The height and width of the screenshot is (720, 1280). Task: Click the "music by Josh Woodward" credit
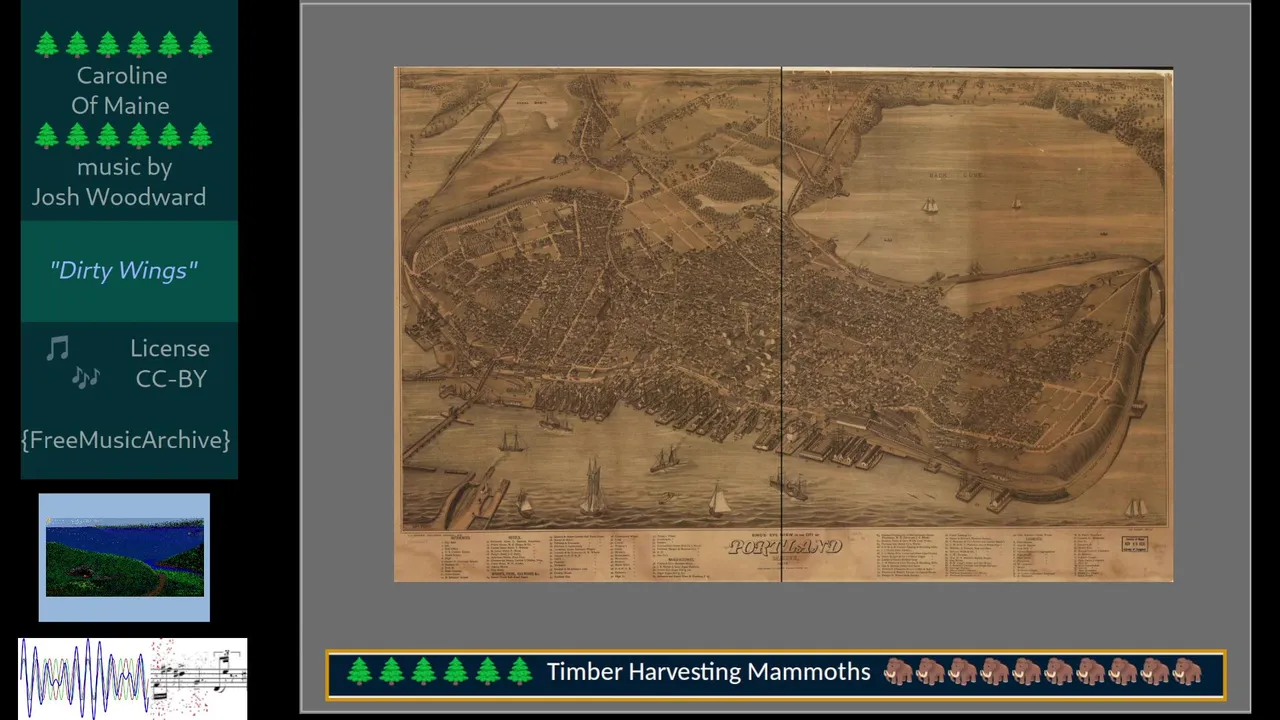(x=119, y=182)
